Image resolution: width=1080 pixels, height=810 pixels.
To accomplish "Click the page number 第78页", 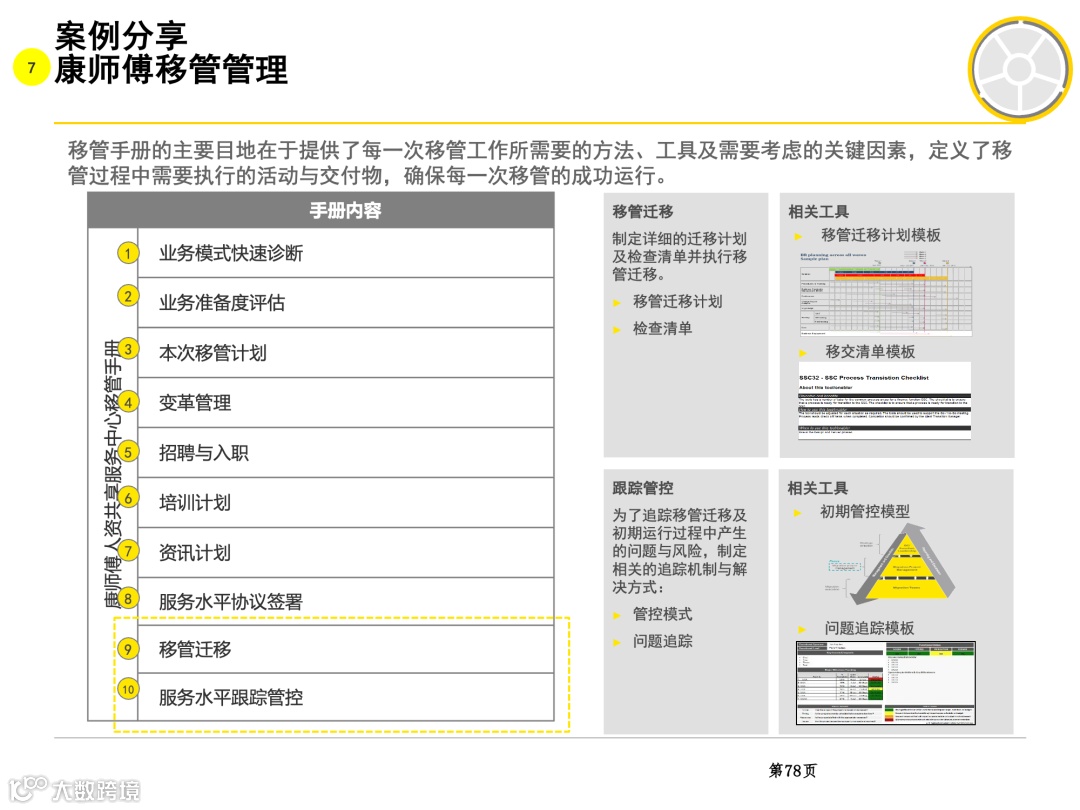I will point(793,771).
